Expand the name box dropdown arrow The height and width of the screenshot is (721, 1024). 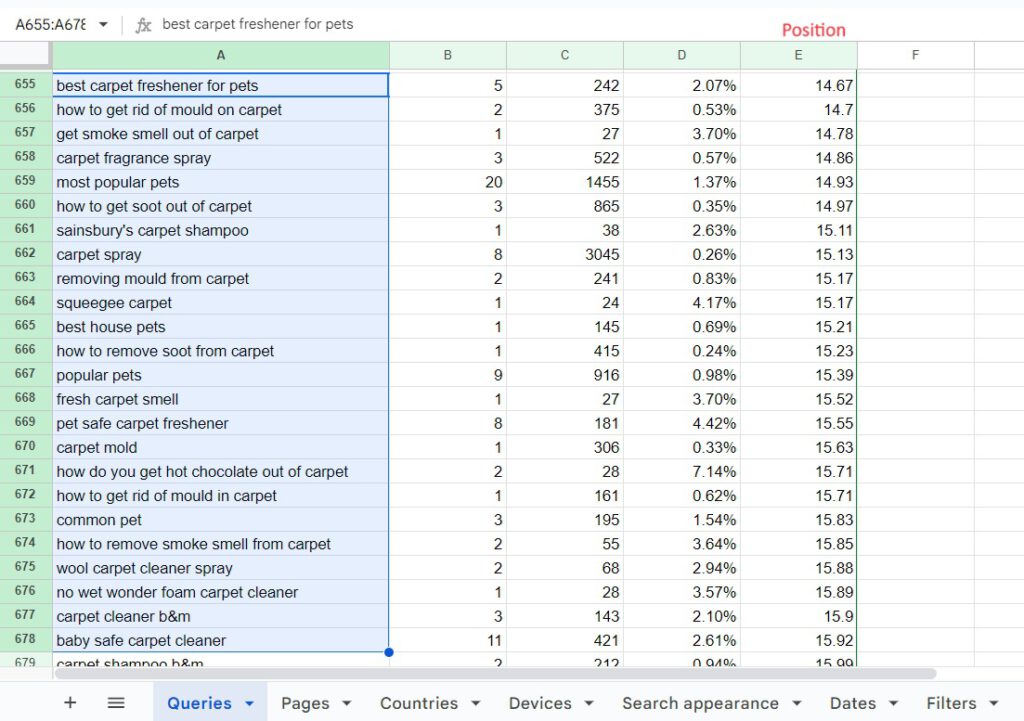click(103, 25)
